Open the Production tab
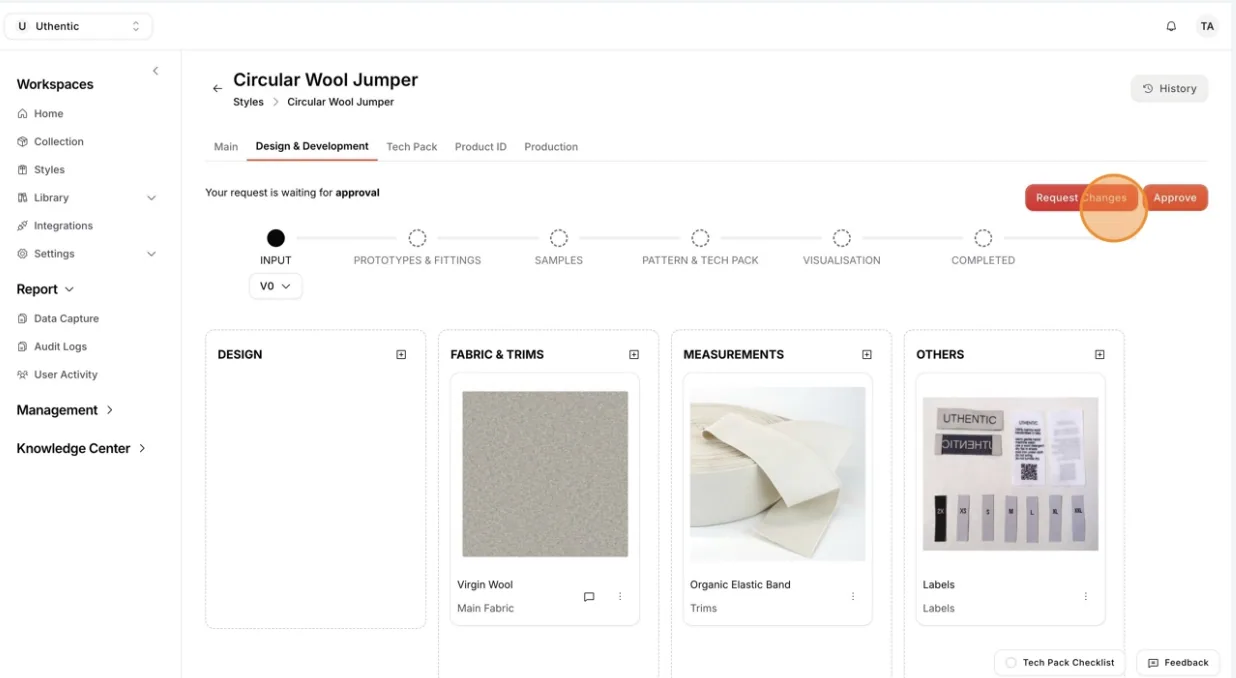Viewport: 1236px width, 678px height. coord(551,147)
